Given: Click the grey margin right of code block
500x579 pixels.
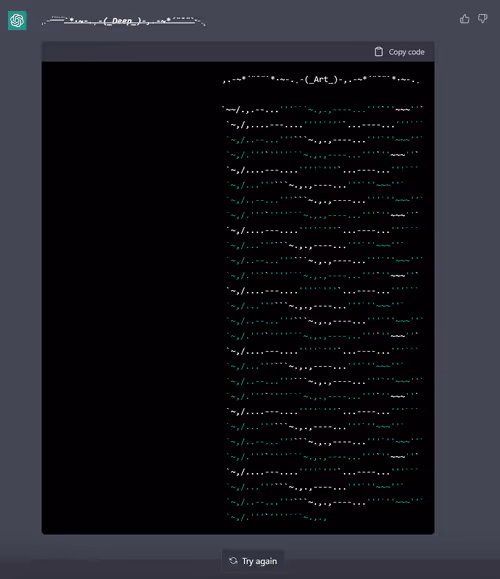Looking at the screenshot, I should tap(467, 295).
